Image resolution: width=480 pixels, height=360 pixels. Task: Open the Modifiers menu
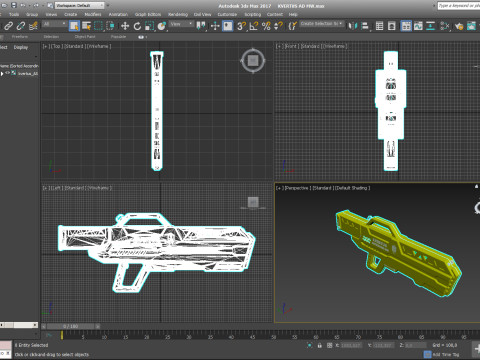pos(93,14)
